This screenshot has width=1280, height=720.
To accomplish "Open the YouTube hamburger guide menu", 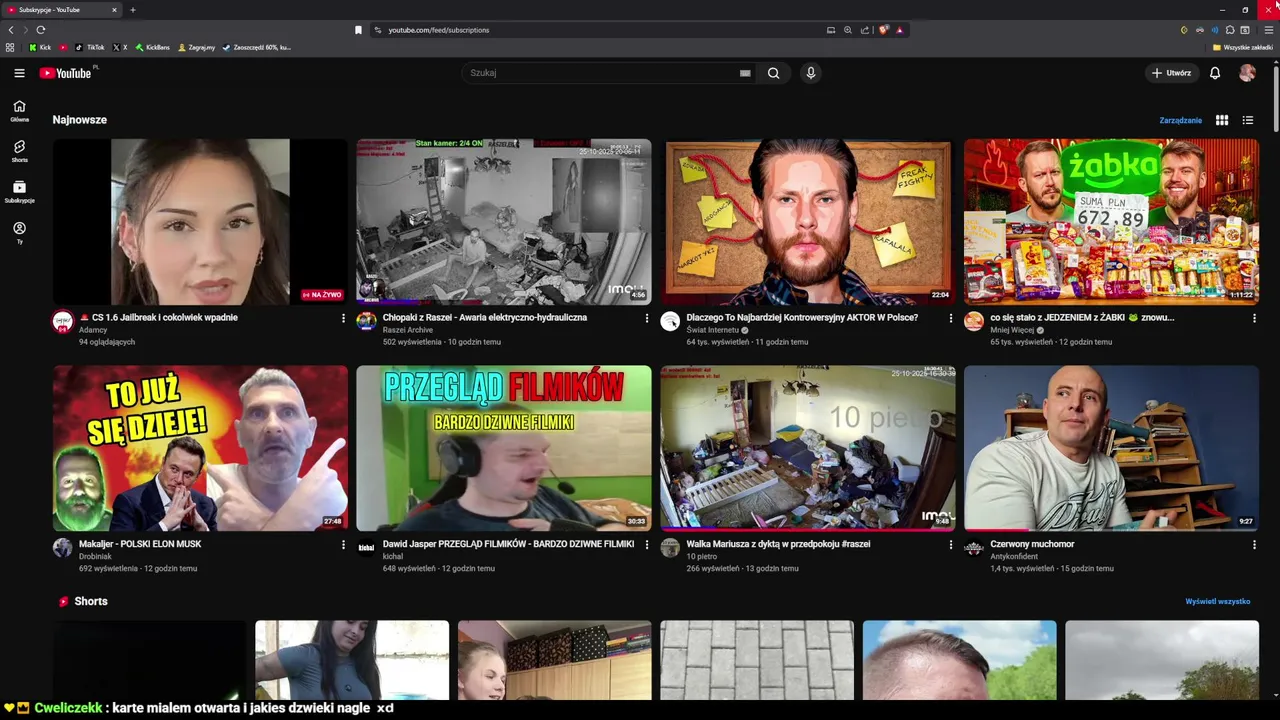I will click(x=19, y=73).
